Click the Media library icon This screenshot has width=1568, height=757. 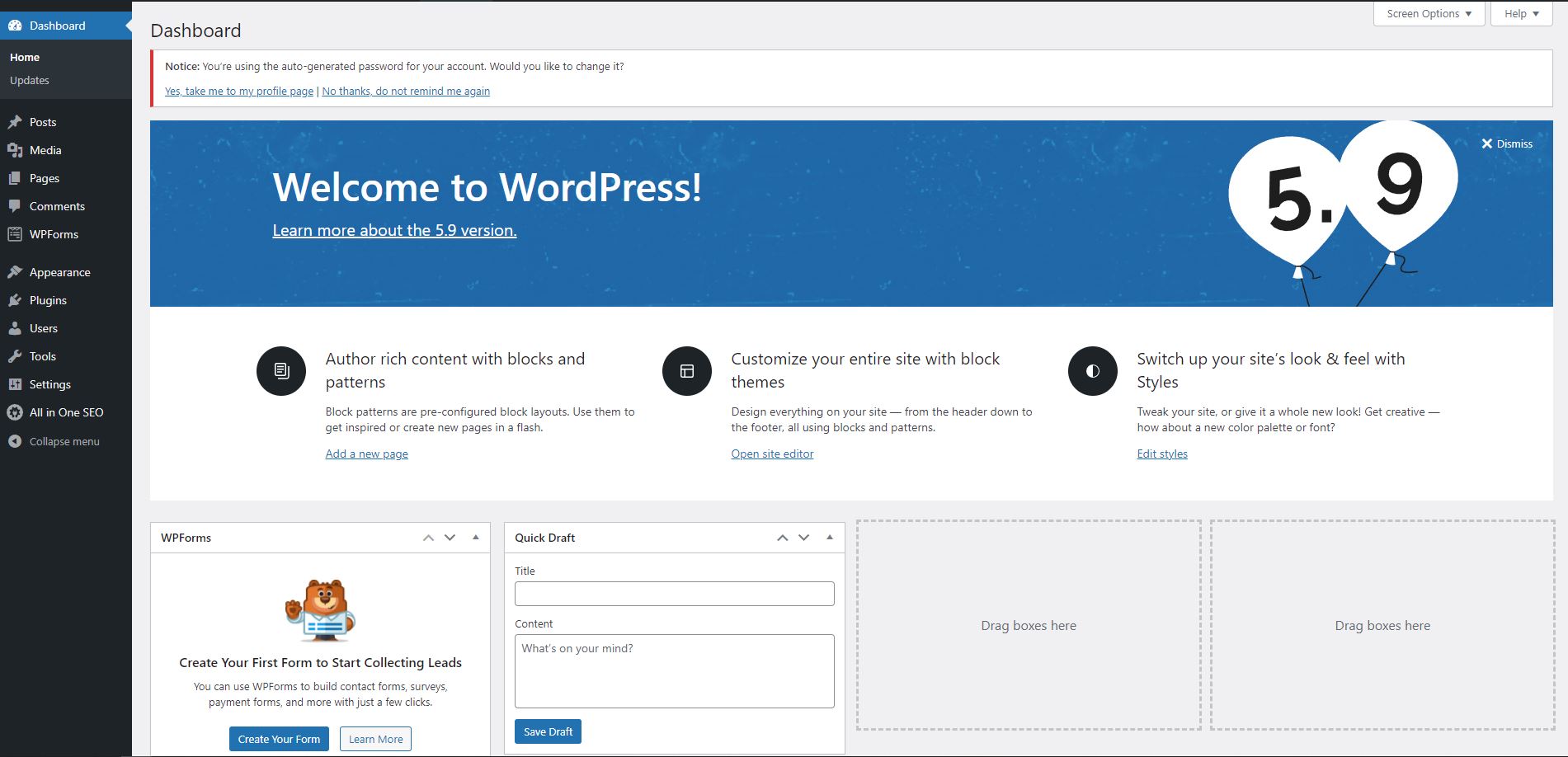coord(15,150)
